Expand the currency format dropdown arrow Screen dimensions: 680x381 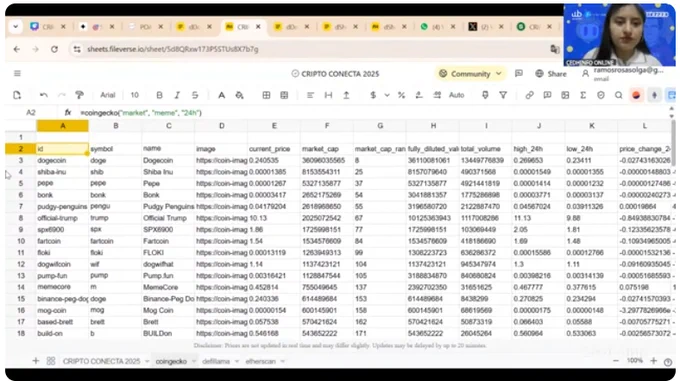coord(387,95)
